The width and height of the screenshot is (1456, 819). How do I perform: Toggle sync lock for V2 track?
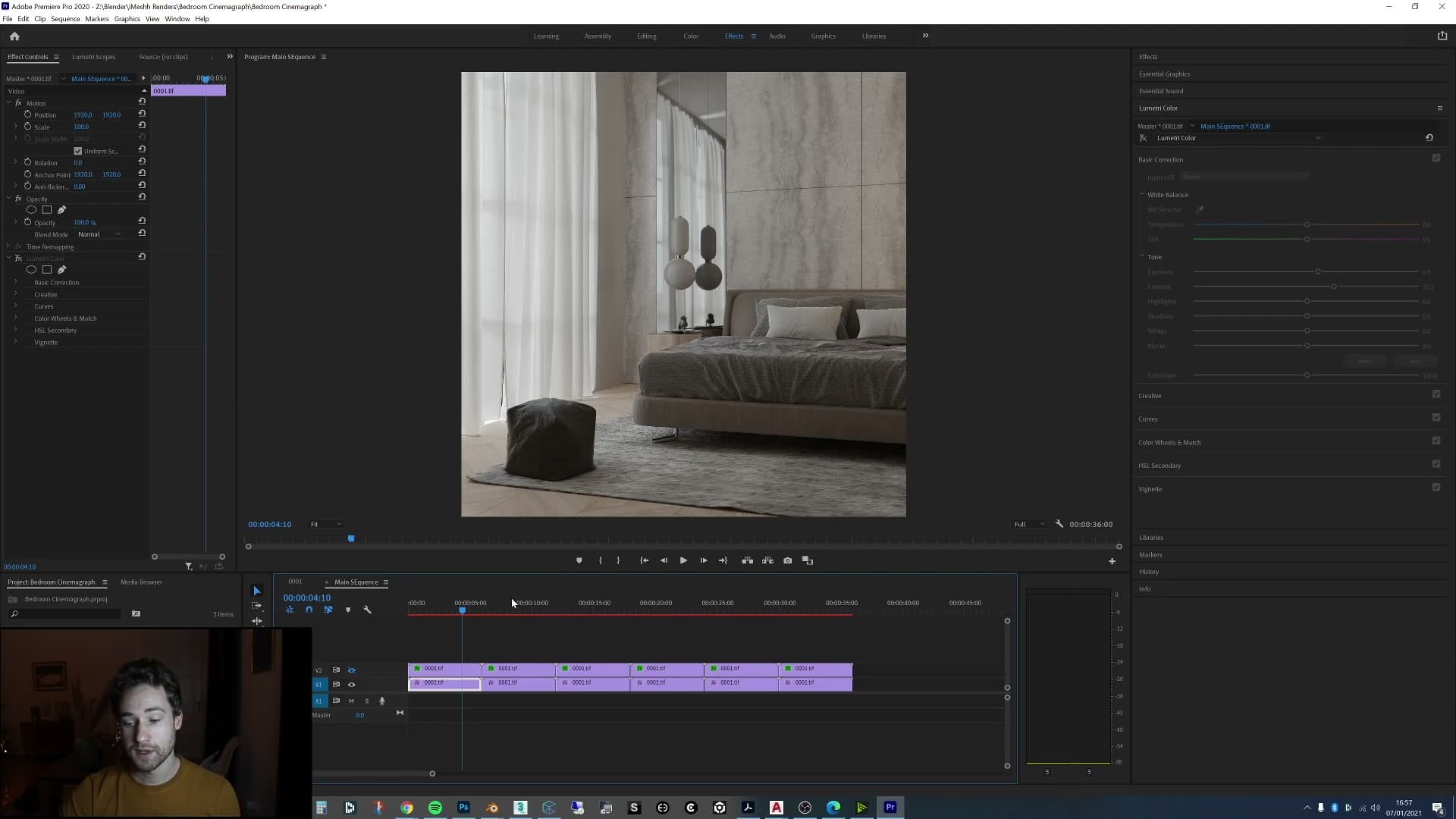(336, 670)
